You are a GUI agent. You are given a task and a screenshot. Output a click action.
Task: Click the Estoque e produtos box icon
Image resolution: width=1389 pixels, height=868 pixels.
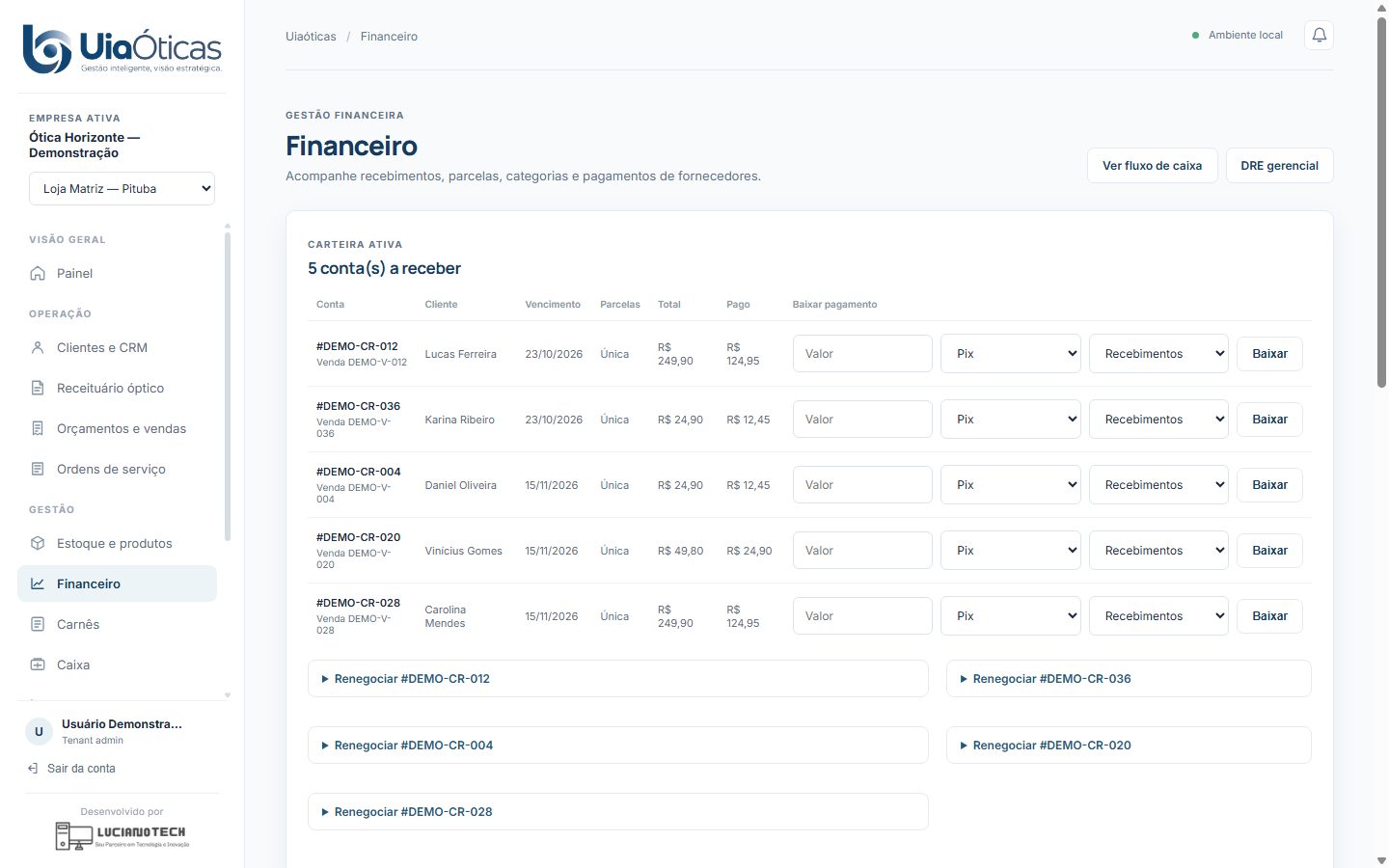point(38,543)
